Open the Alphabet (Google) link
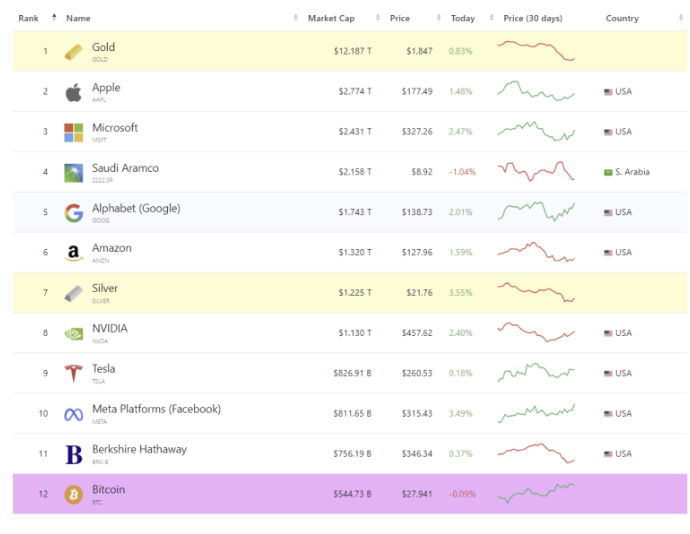This screenshot has width=690, height=534. click(x=136, y=208)
